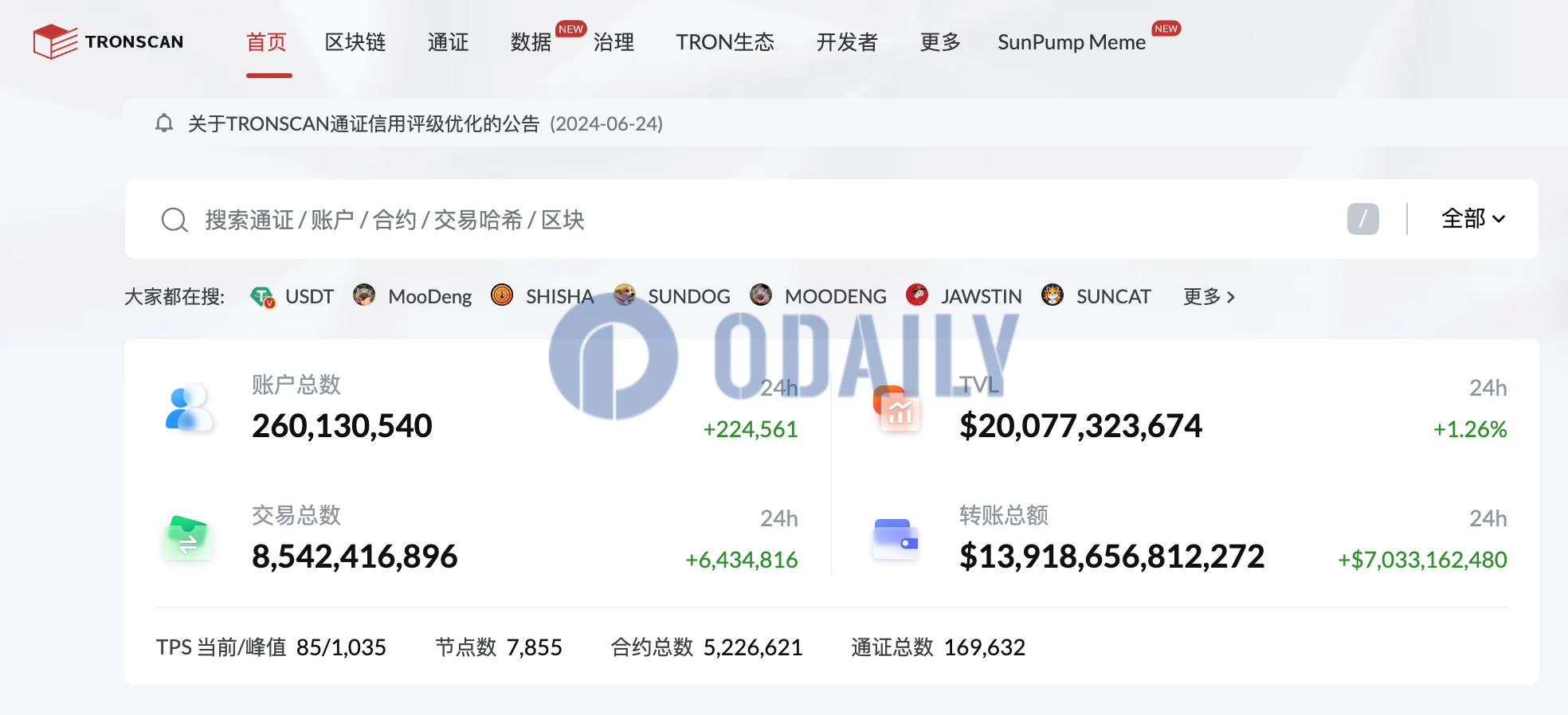Image resolution: width=1568 pixels, height=715 pixels.
Task: Click the SHISHA token icon
Action: pos(502,295)
